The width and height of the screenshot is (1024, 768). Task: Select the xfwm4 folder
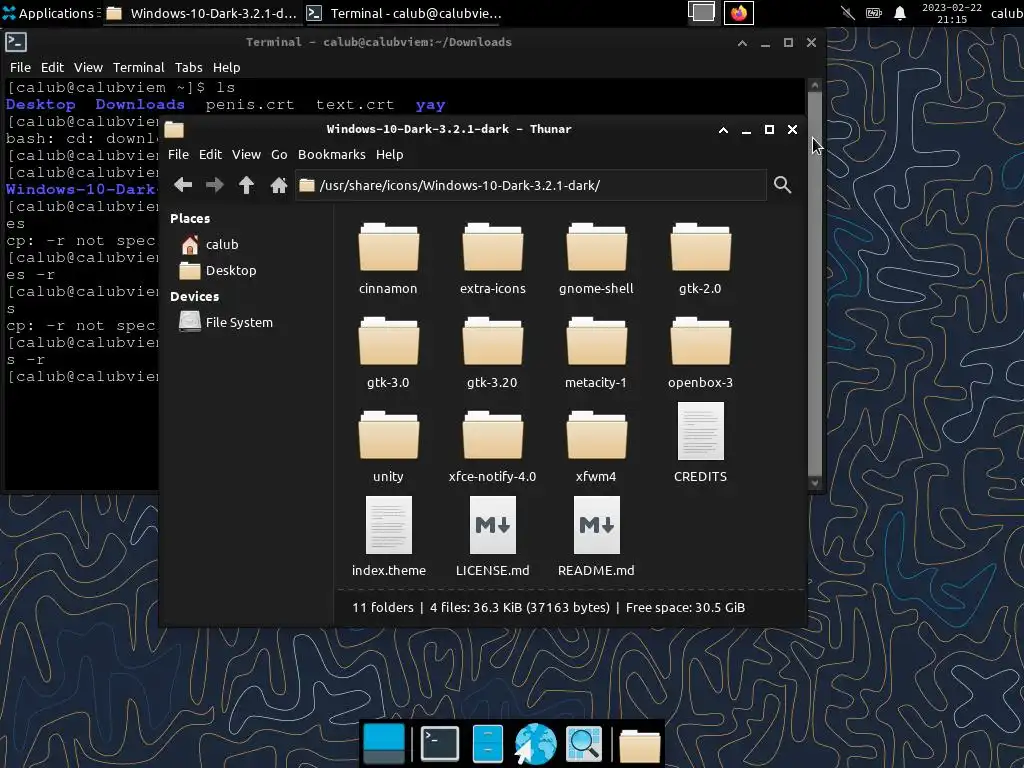[596, 447]
